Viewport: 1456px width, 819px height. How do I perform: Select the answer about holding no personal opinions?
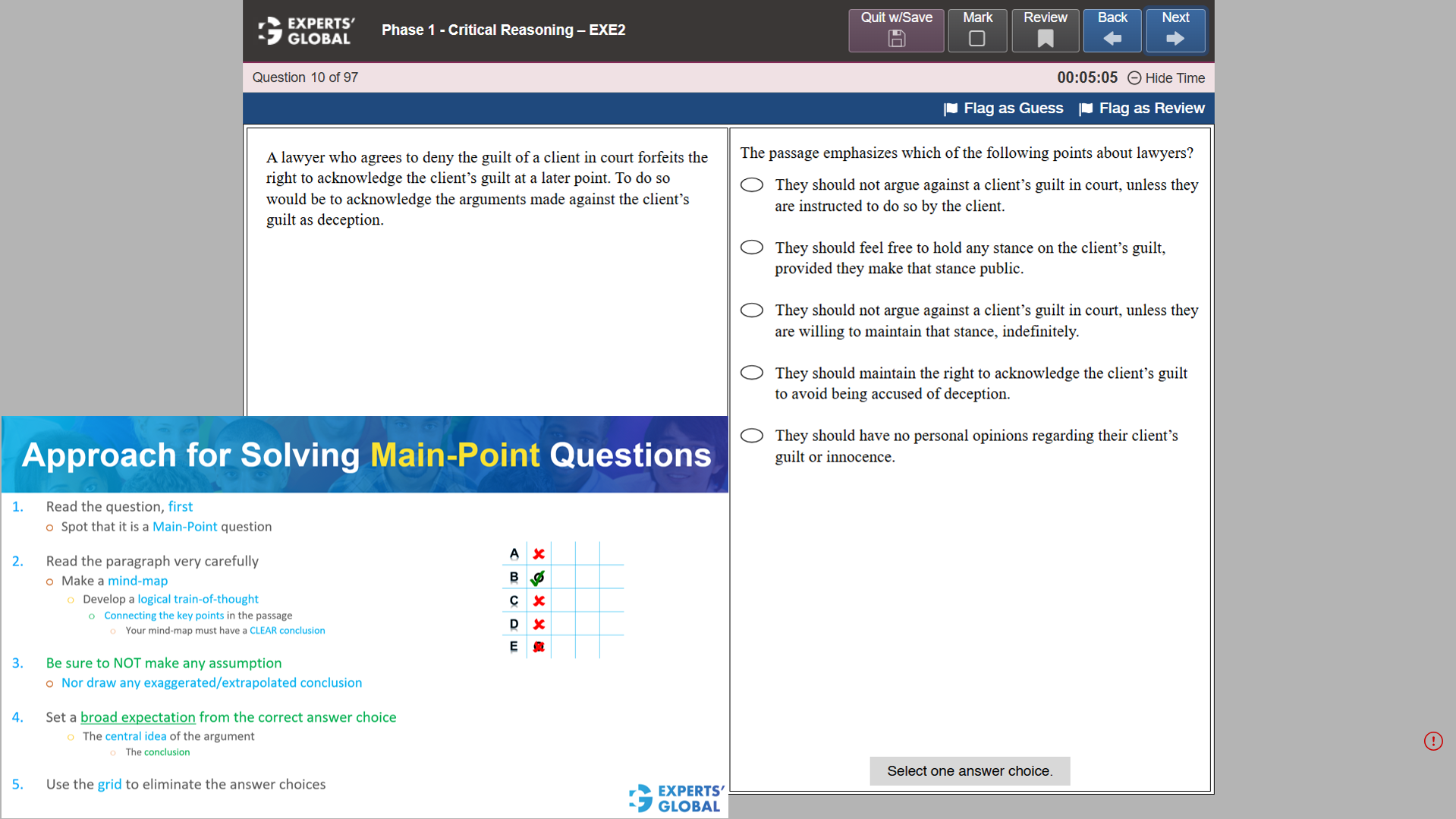[752, 435]
